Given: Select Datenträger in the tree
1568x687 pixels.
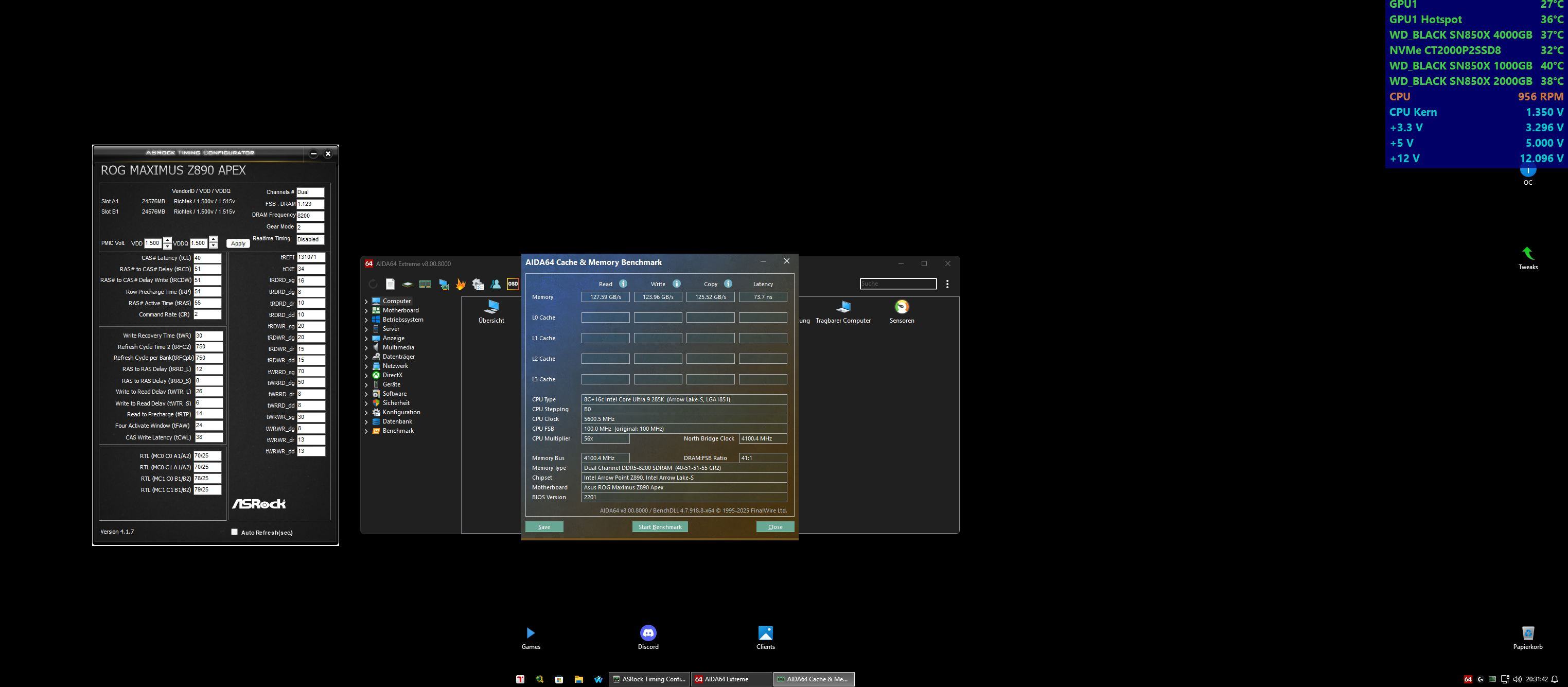Looking at the screenshot, I should coord(398,357).
